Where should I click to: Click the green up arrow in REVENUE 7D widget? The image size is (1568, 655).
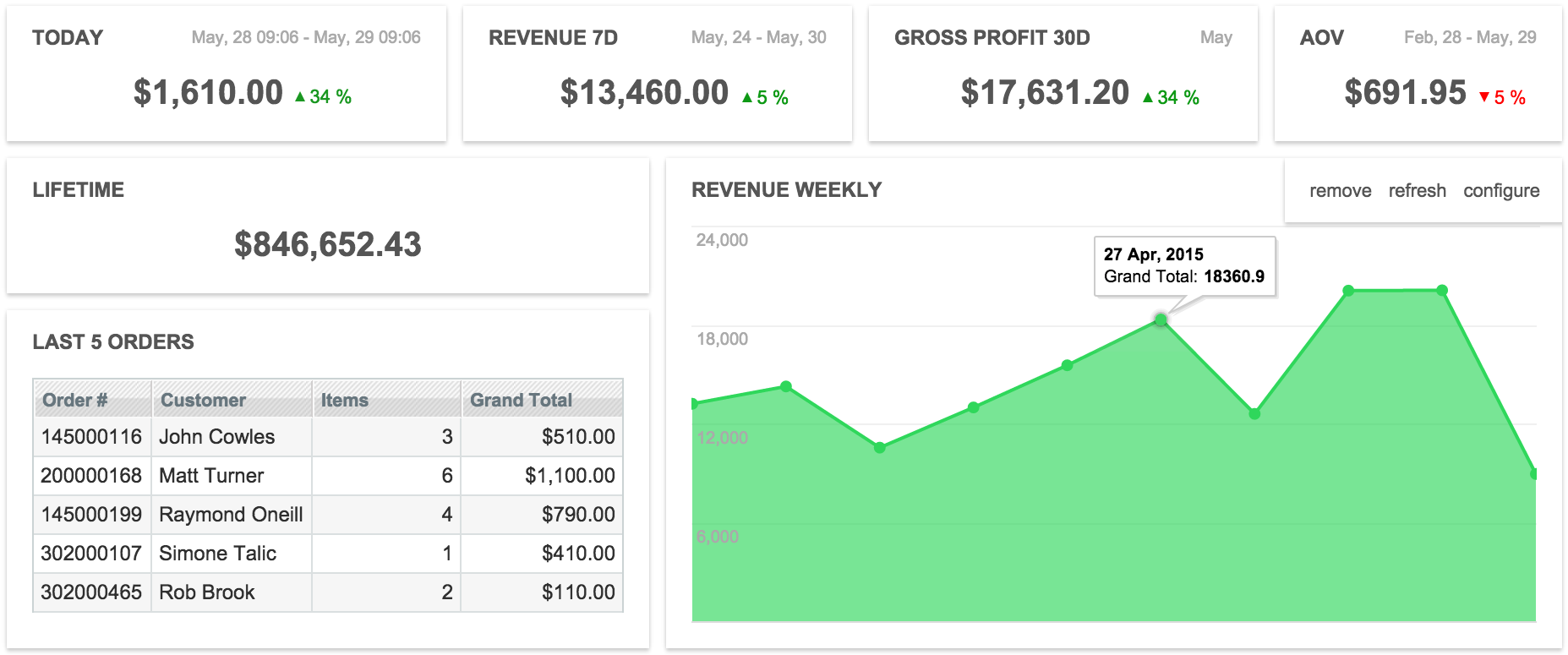(747, 98)
